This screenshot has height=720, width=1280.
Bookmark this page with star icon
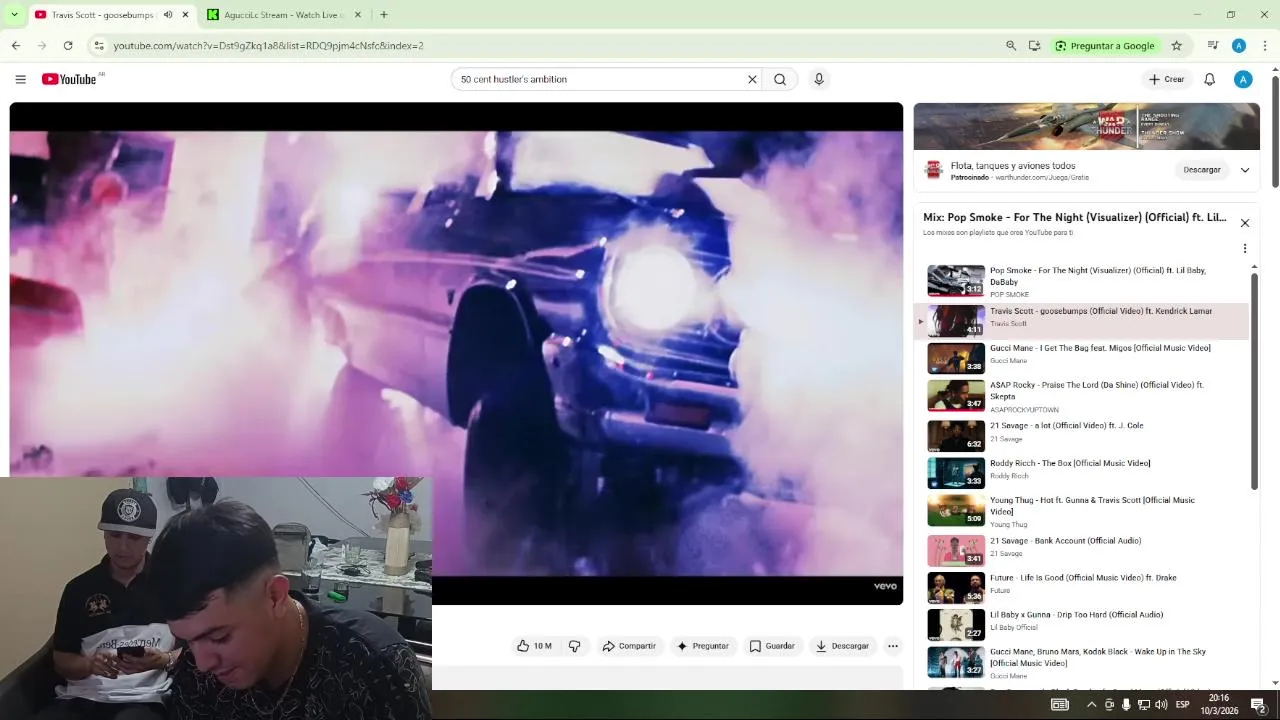(x=1177, y=45)
